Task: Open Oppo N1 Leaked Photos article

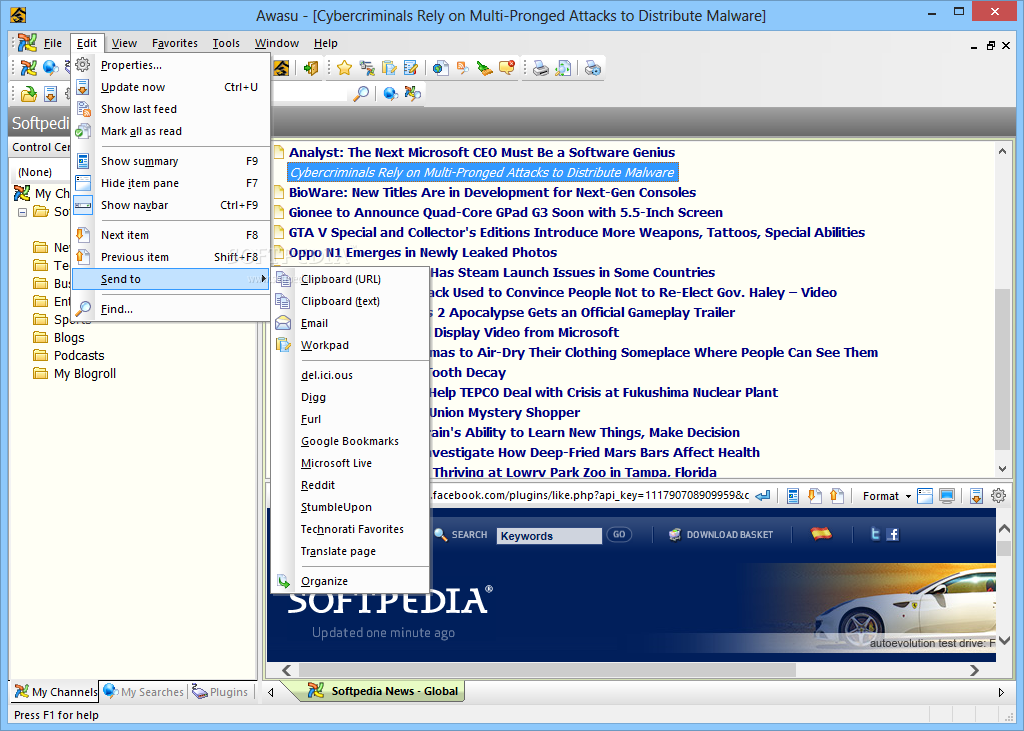Action: (x=423, y=253)
